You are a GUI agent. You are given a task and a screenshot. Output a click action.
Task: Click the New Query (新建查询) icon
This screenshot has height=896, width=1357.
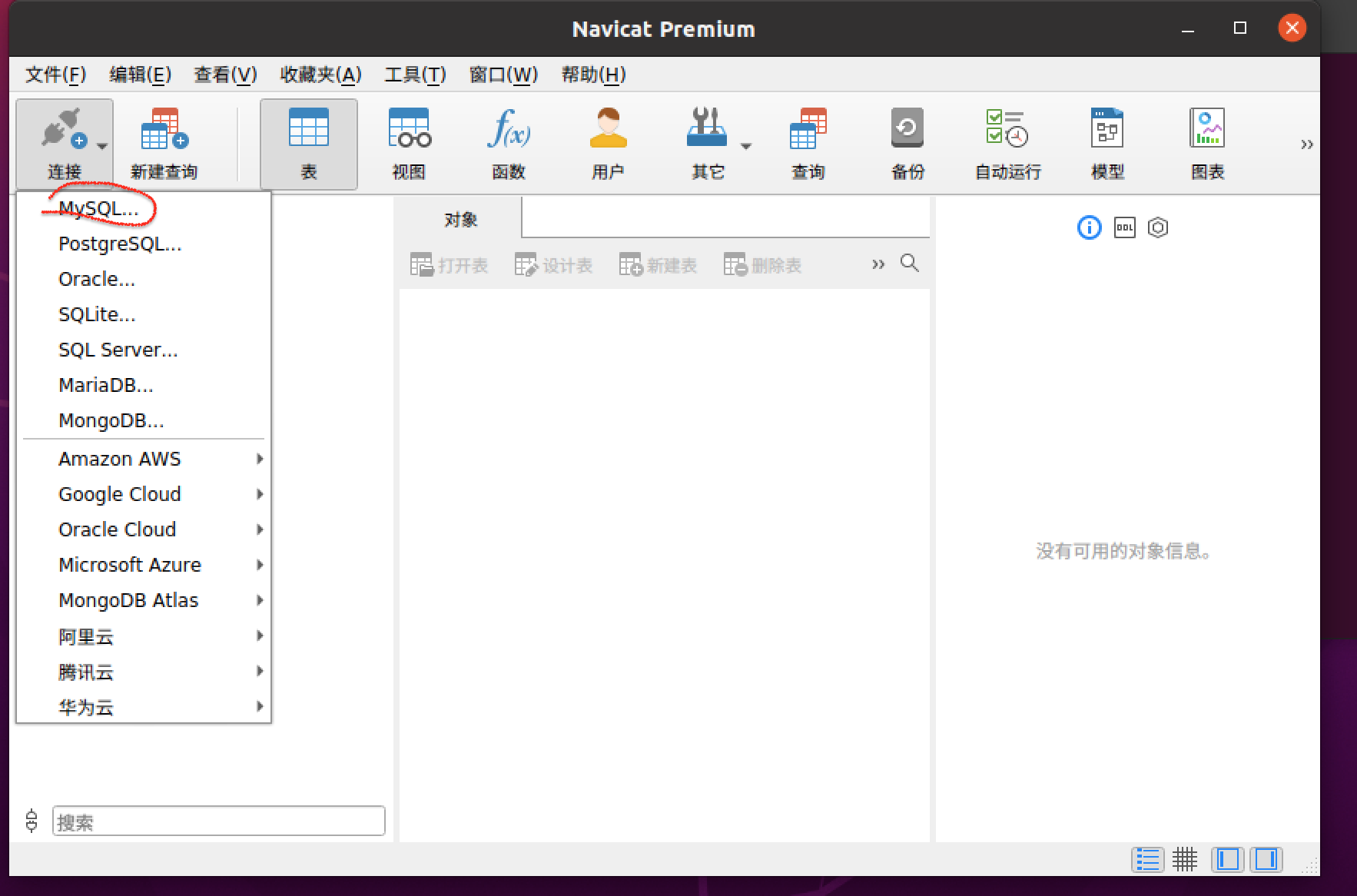pyautogui.click(x=164, y=128)
